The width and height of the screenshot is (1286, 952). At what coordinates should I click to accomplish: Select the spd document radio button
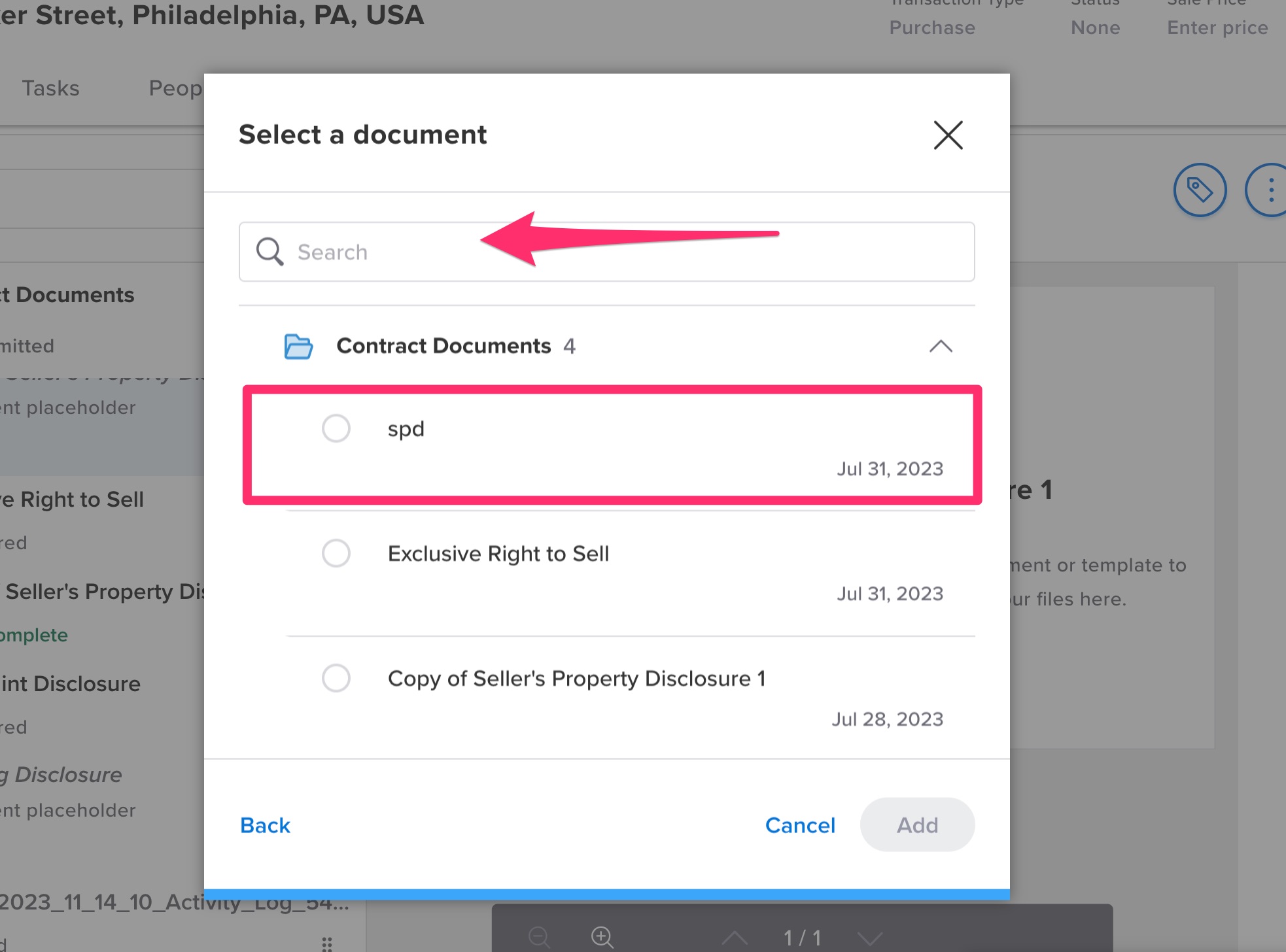point(336,429)
